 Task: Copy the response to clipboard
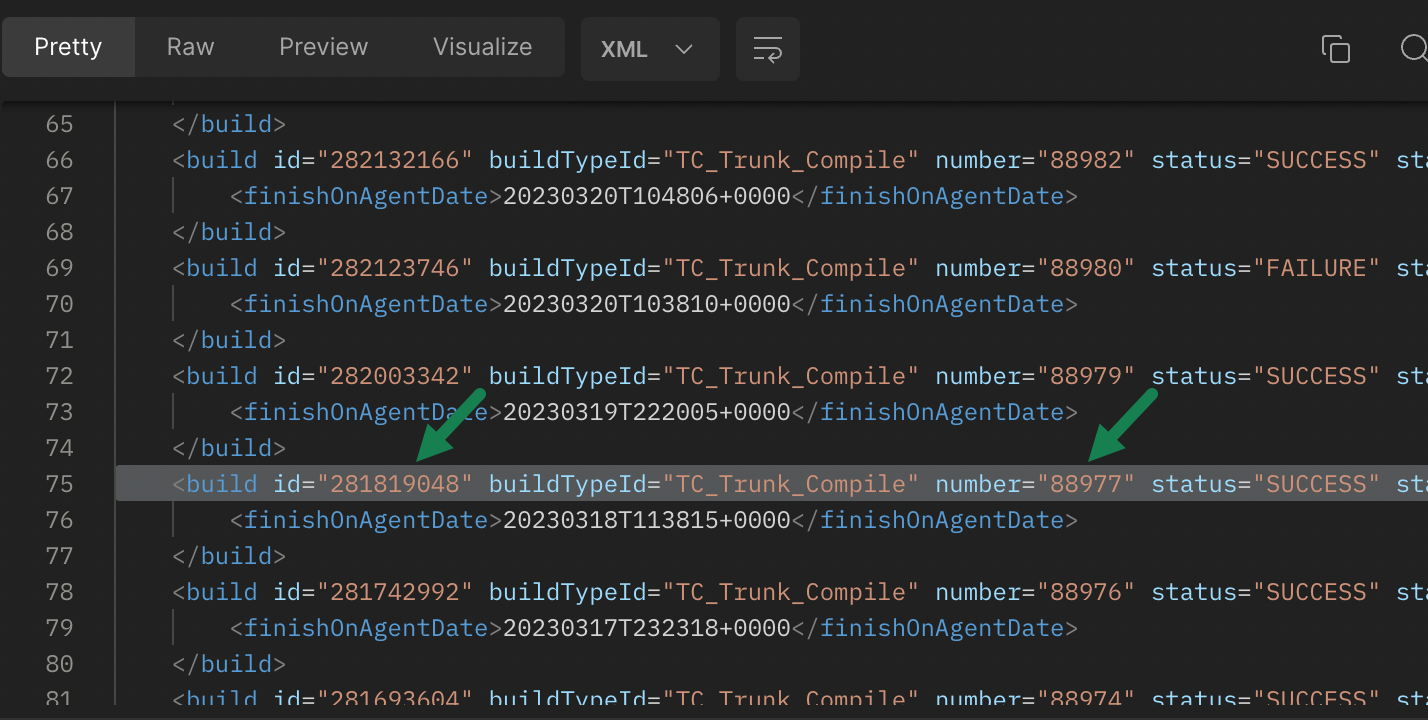1337,47
